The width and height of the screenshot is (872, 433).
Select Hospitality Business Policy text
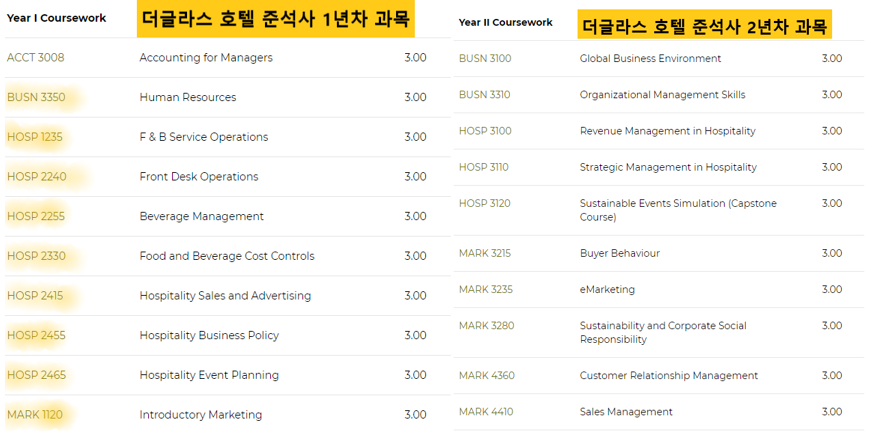coord(209,336)
